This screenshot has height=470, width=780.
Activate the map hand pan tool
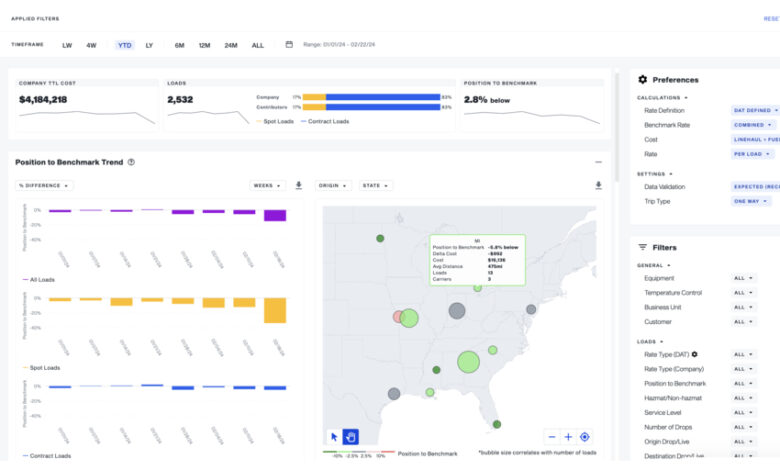[351, 436]
